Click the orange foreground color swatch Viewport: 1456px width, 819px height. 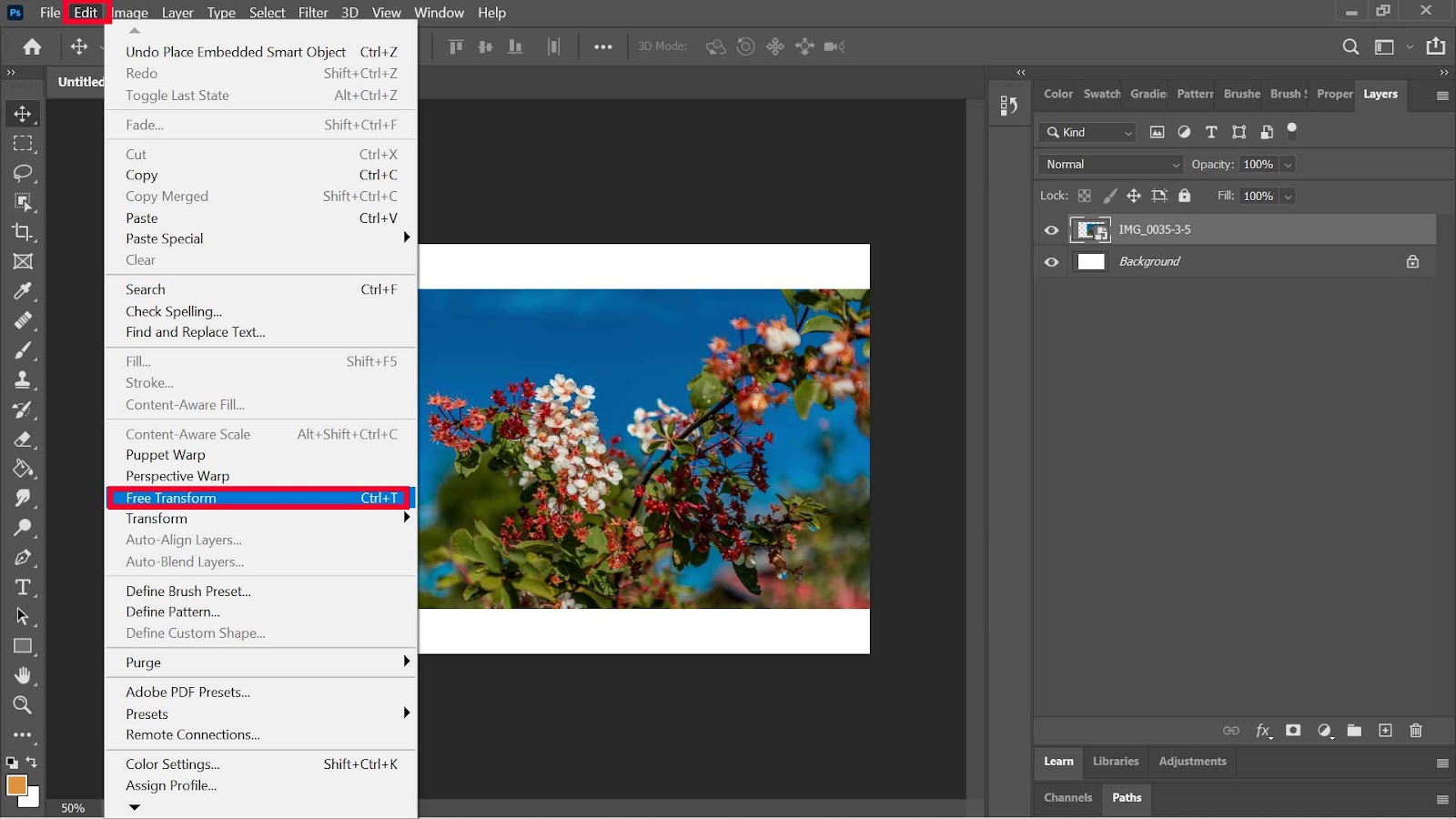[16, 785]
